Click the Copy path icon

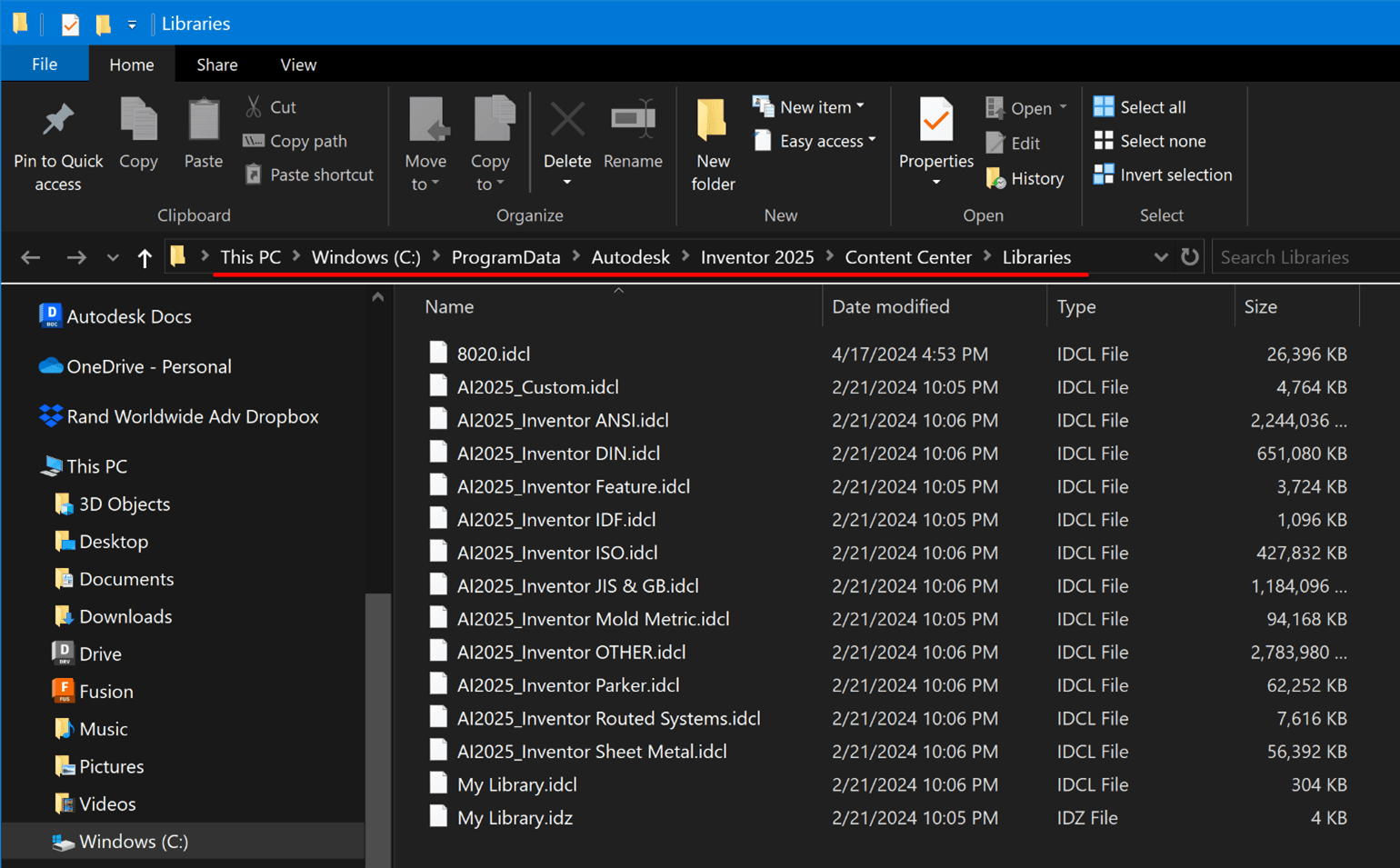click(x=254, y=141)
